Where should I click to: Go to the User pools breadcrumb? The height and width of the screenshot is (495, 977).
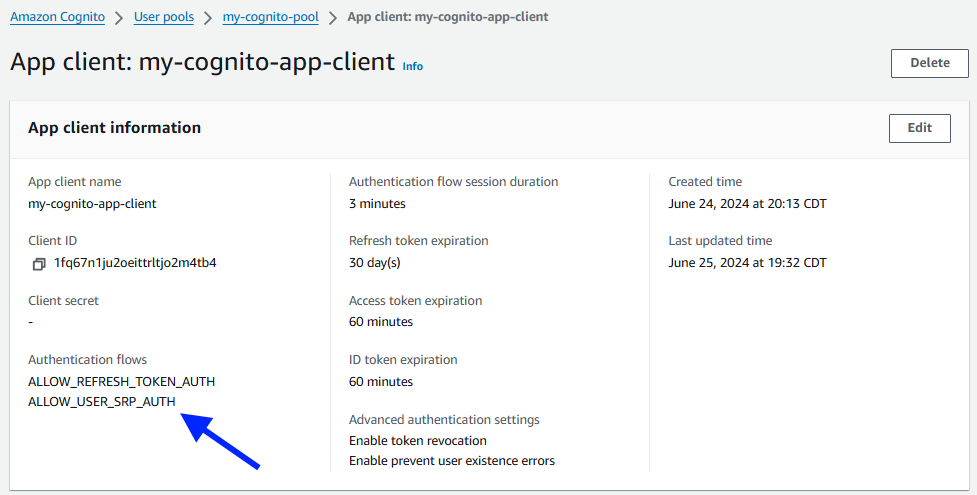[164, 17]
